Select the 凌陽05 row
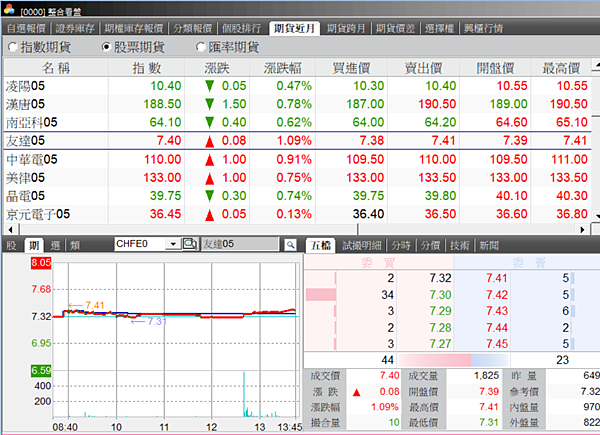600x435 pixels. (297, 86)
